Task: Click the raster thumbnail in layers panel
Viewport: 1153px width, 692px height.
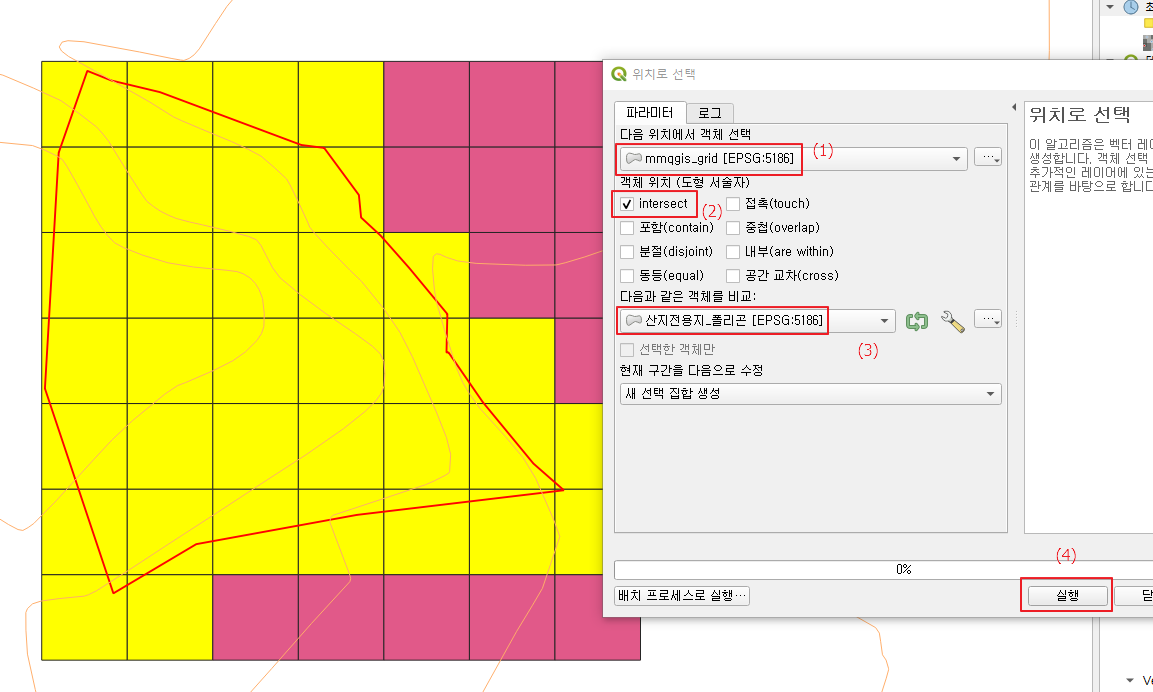Action: pyautogui.click(x=1147, y=43)
